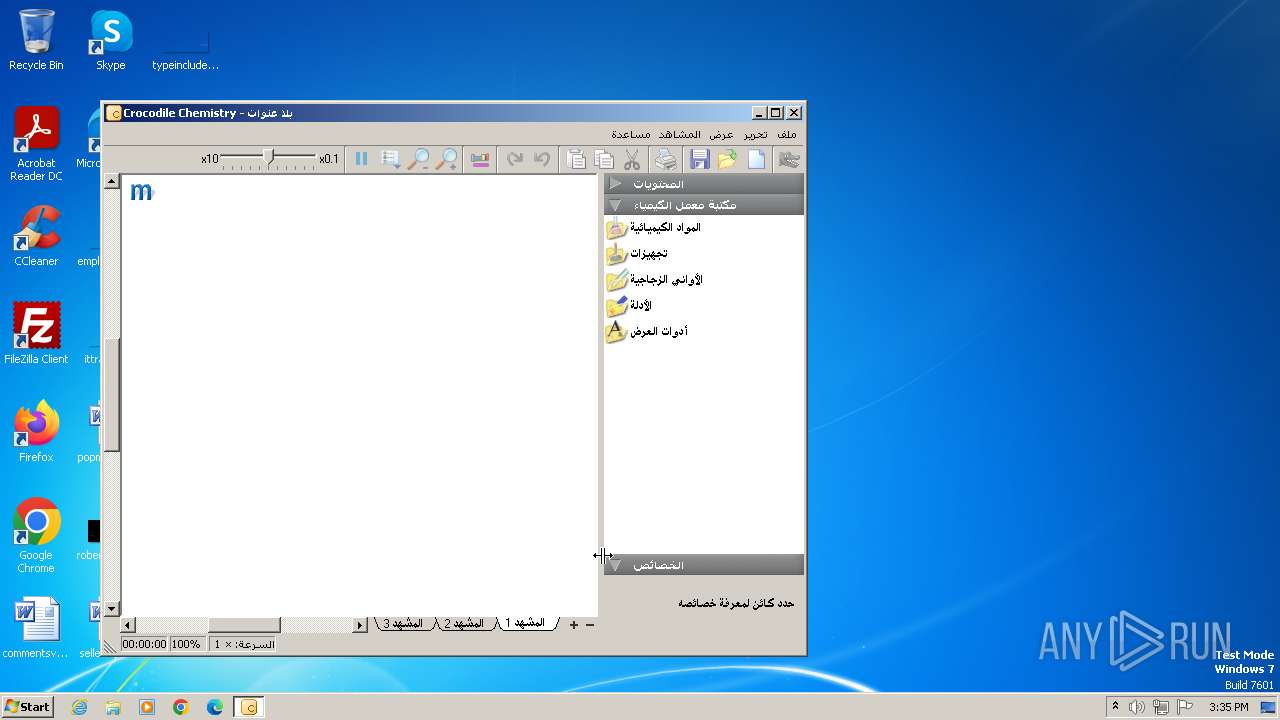
Task: Collapse the مكتبة معمل الكيمياء panel
Action: click(703, 205)
